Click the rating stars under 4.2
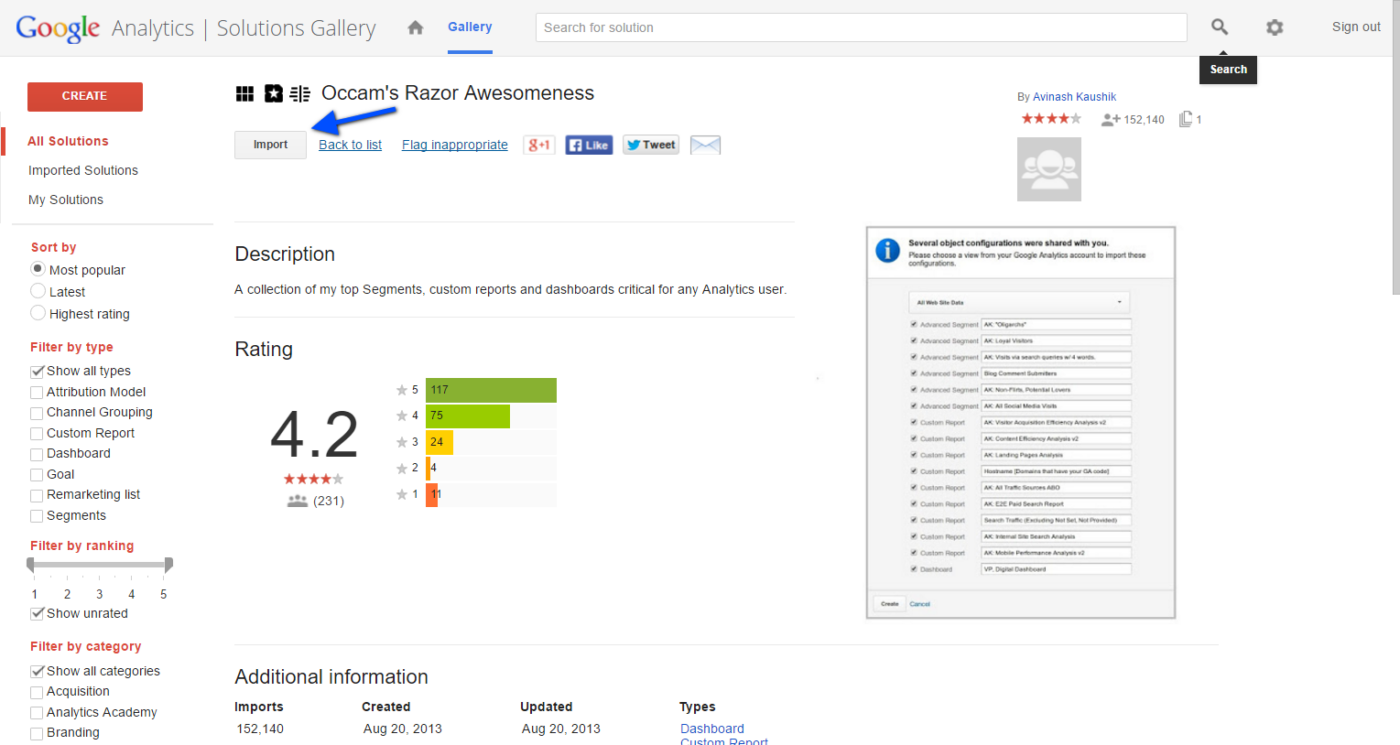 pos(313,479)
